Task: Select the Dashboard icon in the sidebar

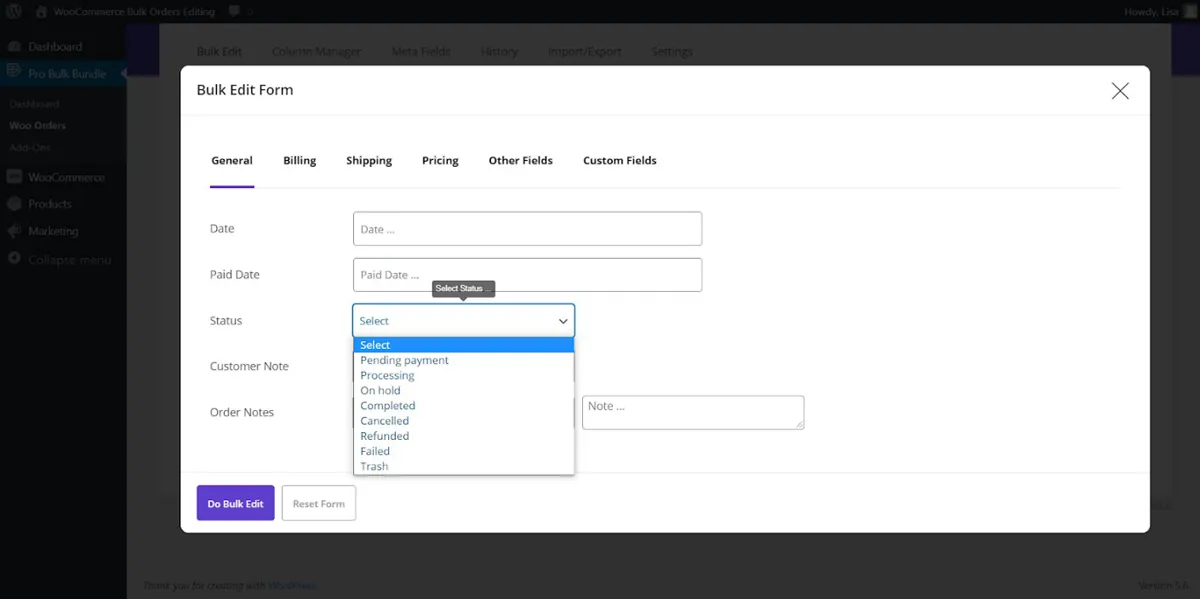Action: (x=16, y=46)
